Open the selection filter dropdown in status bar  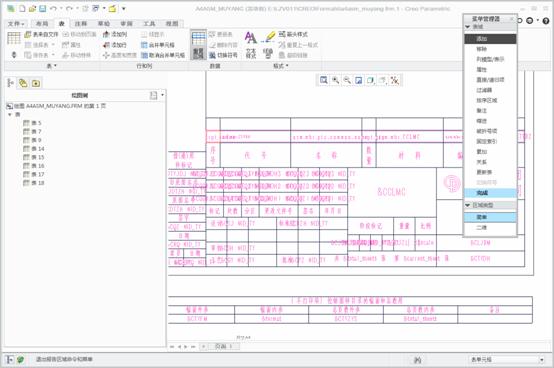(541, 360)
